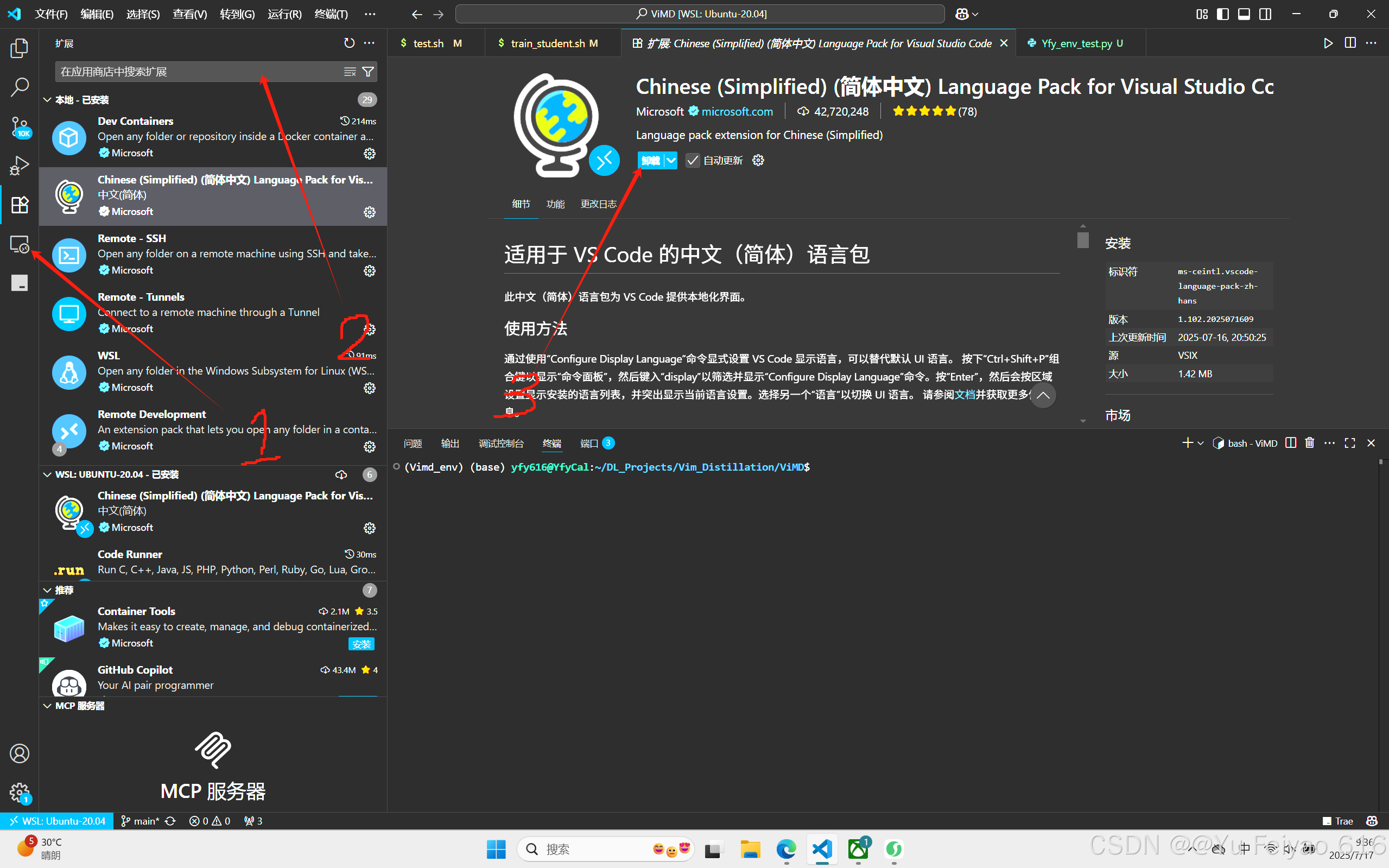Open the Manage gear in activity bar
Screen dimensions: 1389x868
coord(20,792)
